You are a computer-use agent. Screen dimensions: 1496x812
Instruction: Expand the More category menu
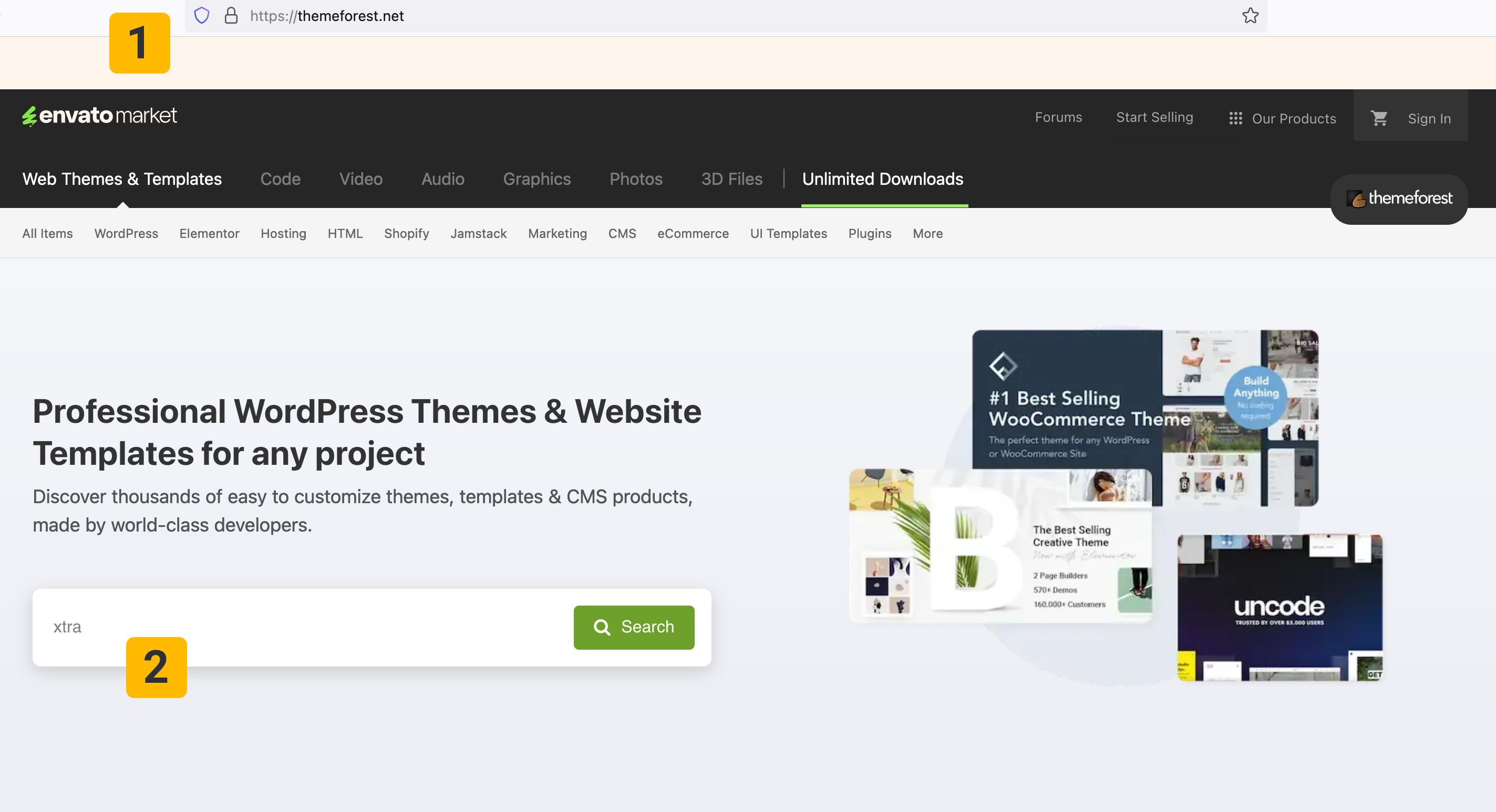(927, 233)
